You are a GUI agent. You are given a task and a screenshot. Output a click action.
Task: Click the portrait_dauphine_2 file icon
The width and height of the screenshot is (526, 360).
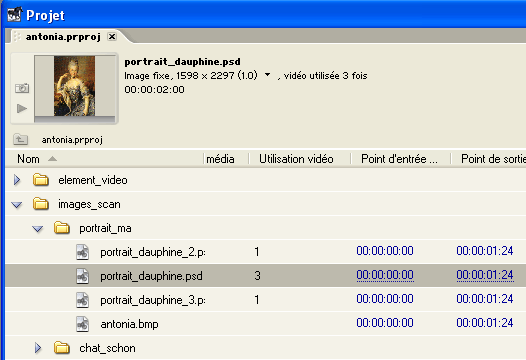tap(83, 252)
